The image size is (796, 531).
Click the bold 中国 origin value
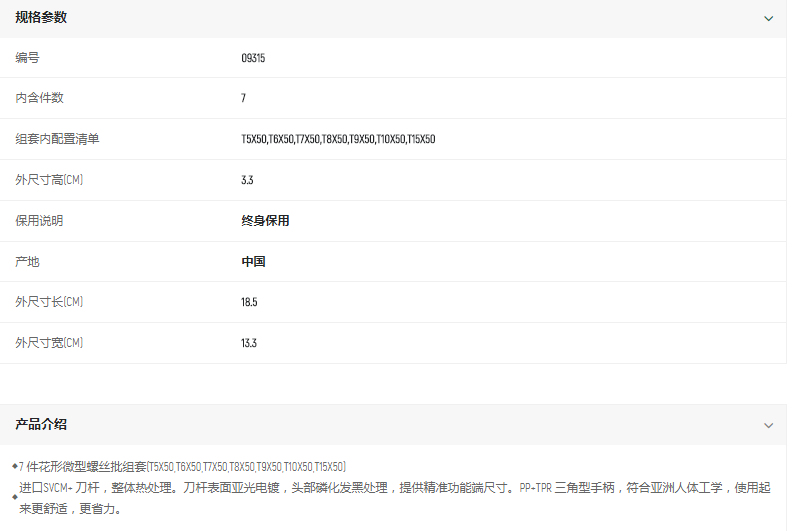[253, 262]
